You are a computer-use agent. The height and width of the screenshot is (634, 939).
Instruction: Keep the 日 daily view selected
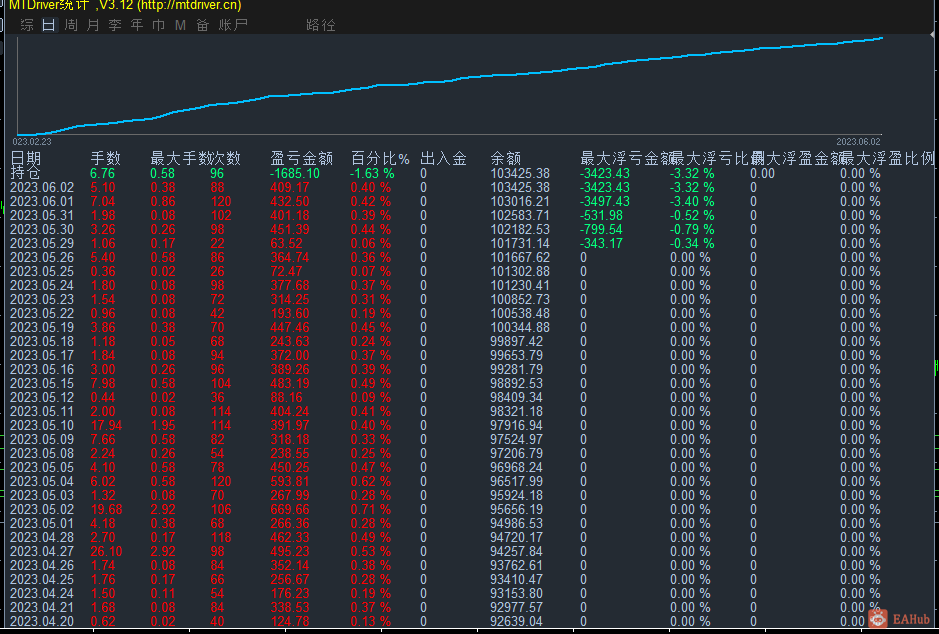[x=47, y=27]
